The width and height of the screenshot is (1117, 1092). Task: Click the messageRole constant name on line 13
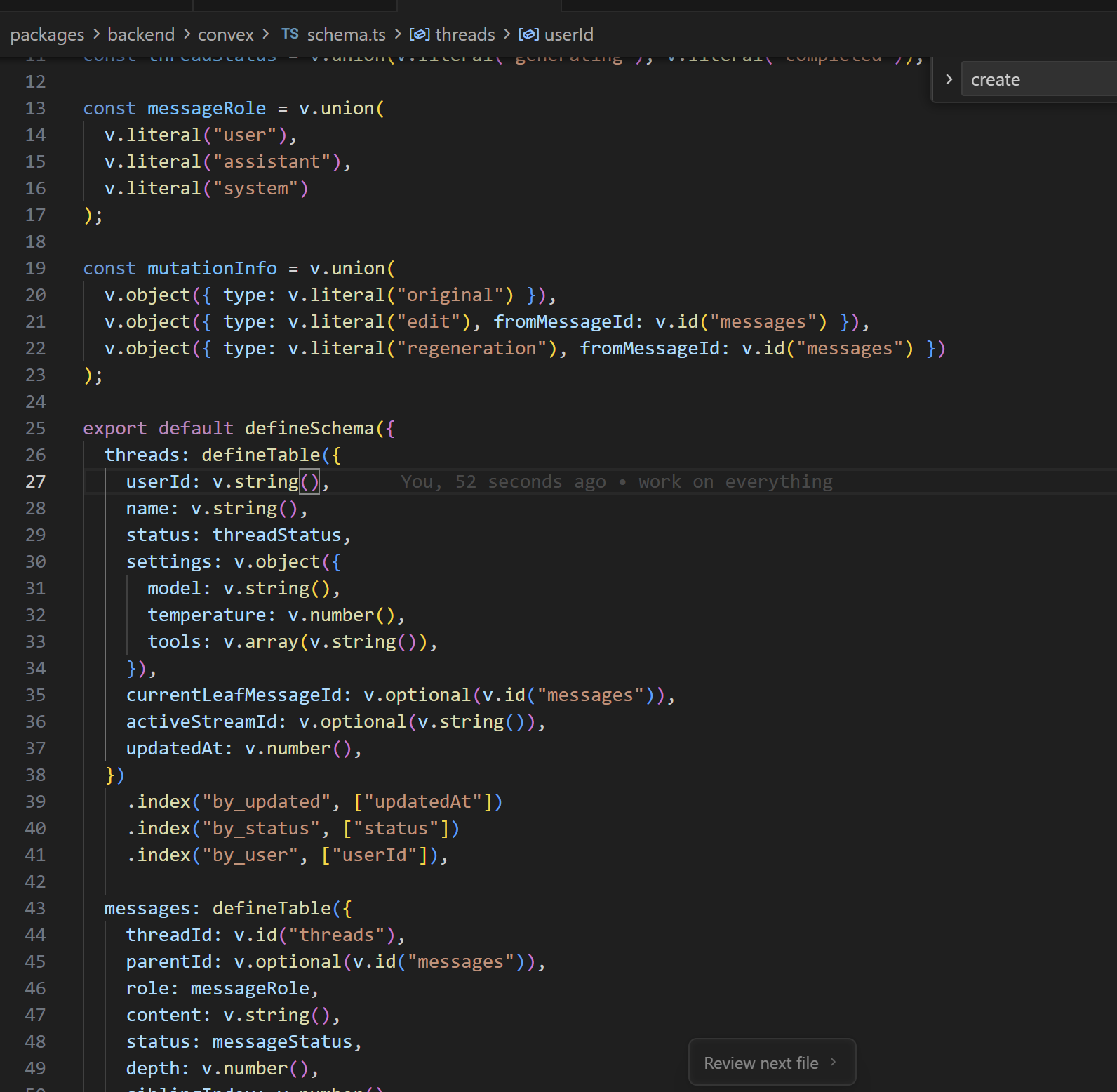click(x=206, y=108)
